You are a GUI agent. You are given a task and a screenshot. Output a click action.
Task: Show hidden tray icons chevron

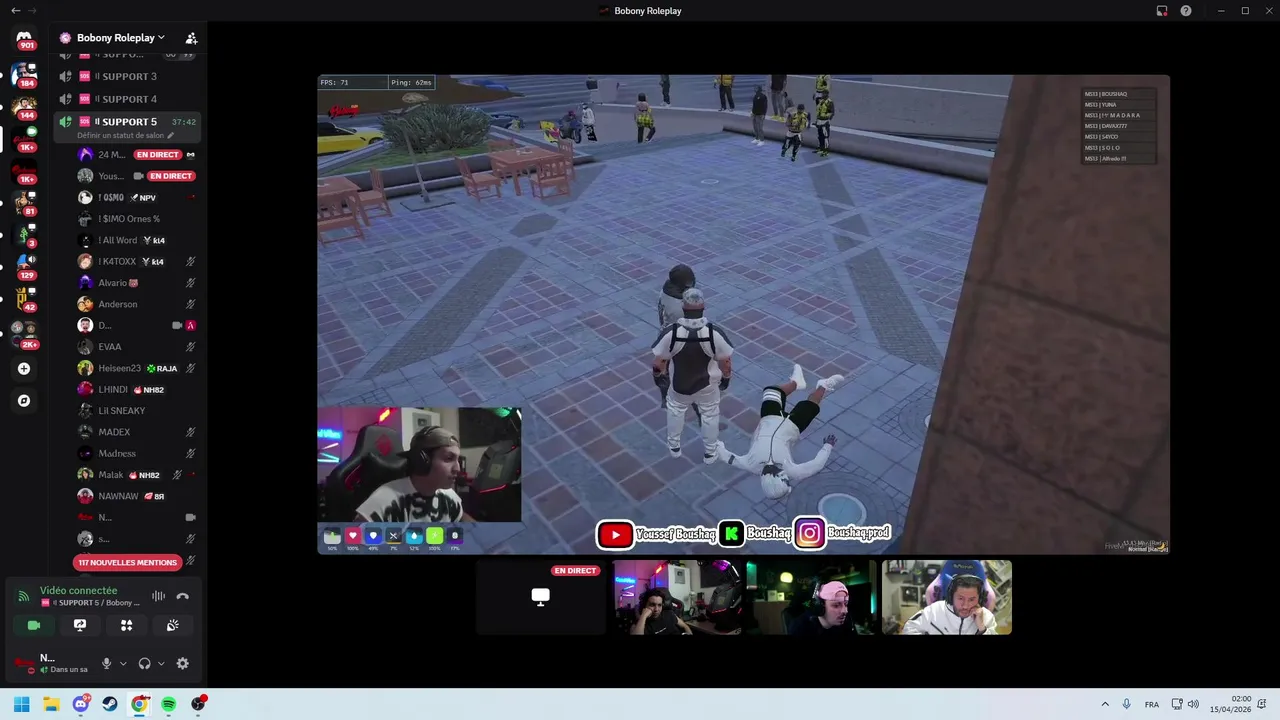pos(1105,704)
